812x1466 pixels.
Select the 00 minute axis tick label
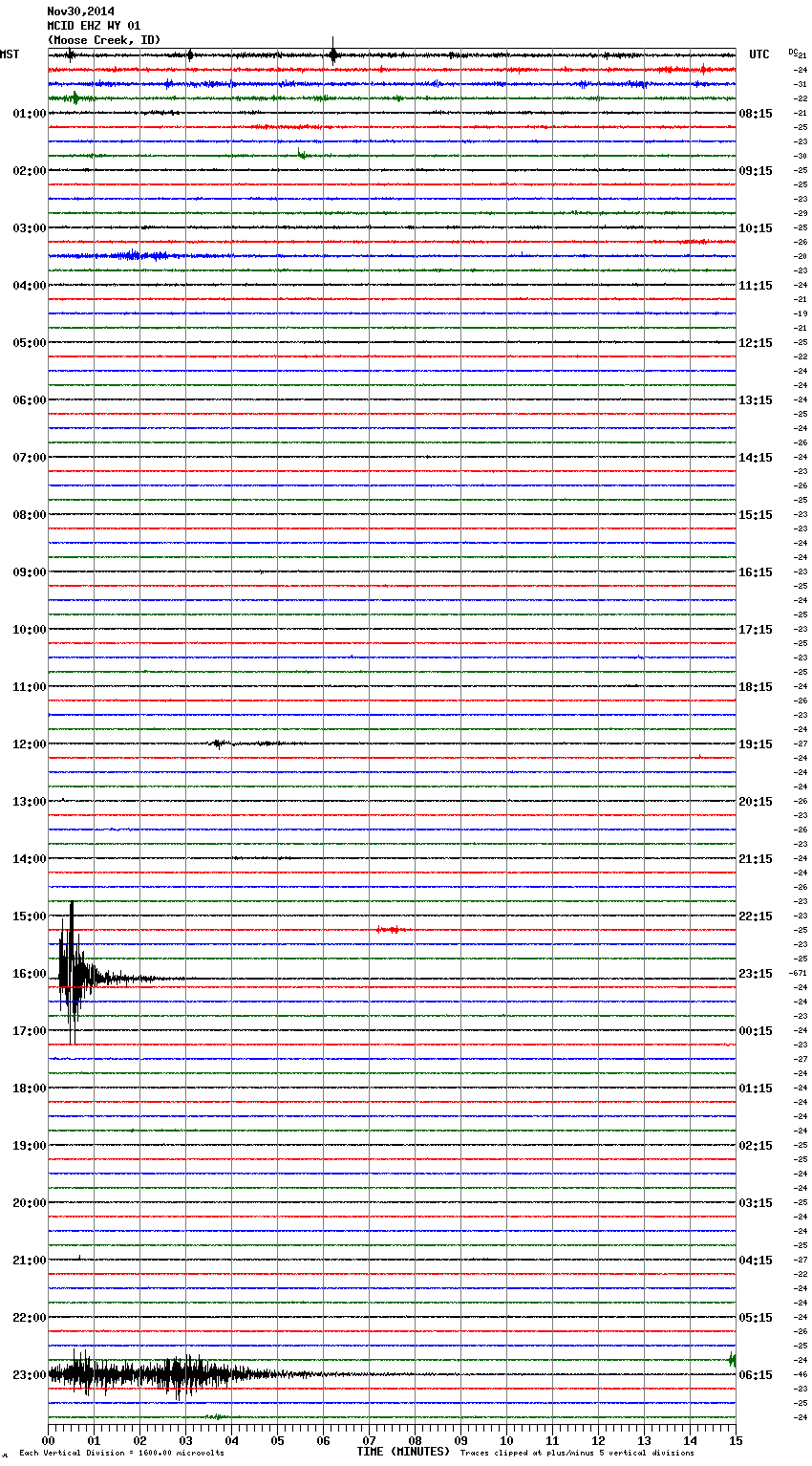point(49,1440)
